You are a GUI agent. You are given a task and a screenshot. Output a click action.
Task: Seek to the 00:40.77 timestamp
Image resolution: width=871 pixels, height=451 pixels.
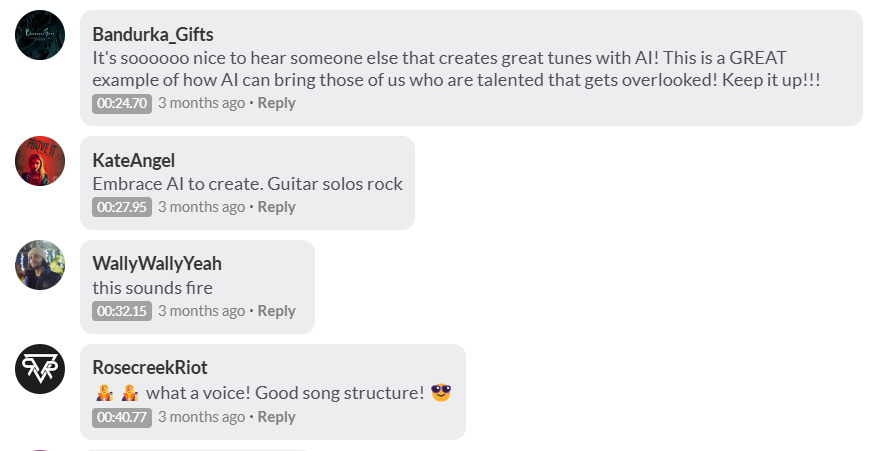(x=122, y=417)
